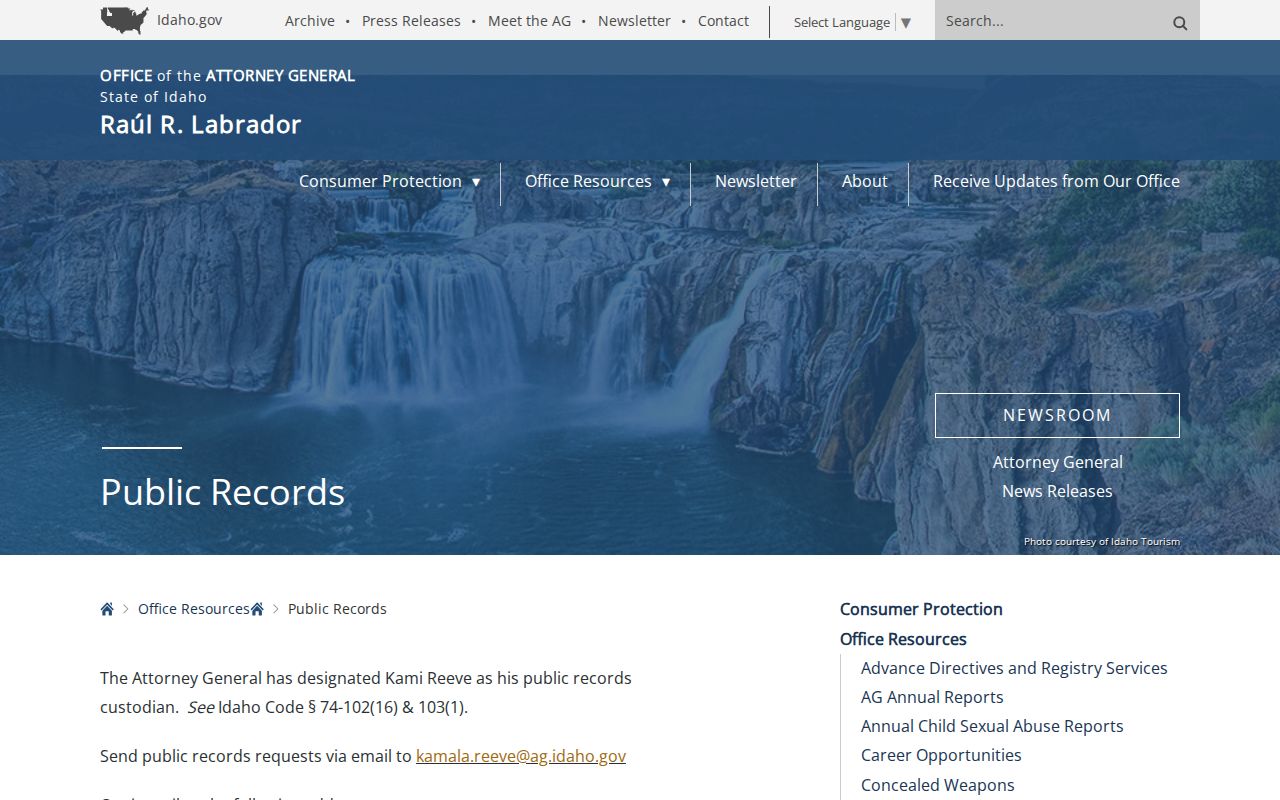Open Career Opportunities sidebar link
1280x800 pixels.
pyautogui.click(x=941, y=755)
